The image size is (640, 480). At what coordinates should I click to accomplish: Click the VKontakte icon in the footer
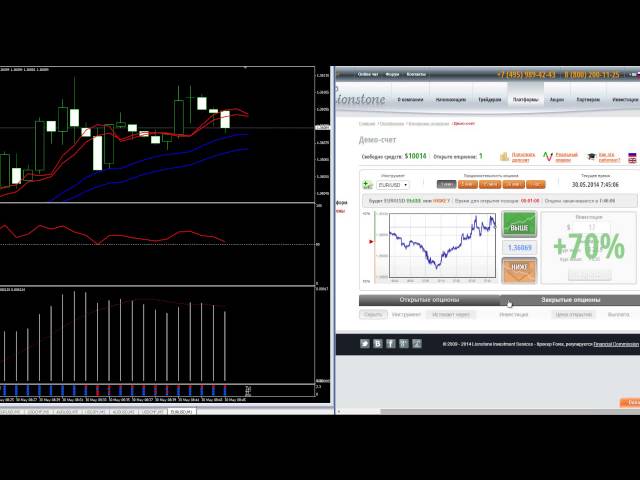pyautogui.click(x=379, y=344)
